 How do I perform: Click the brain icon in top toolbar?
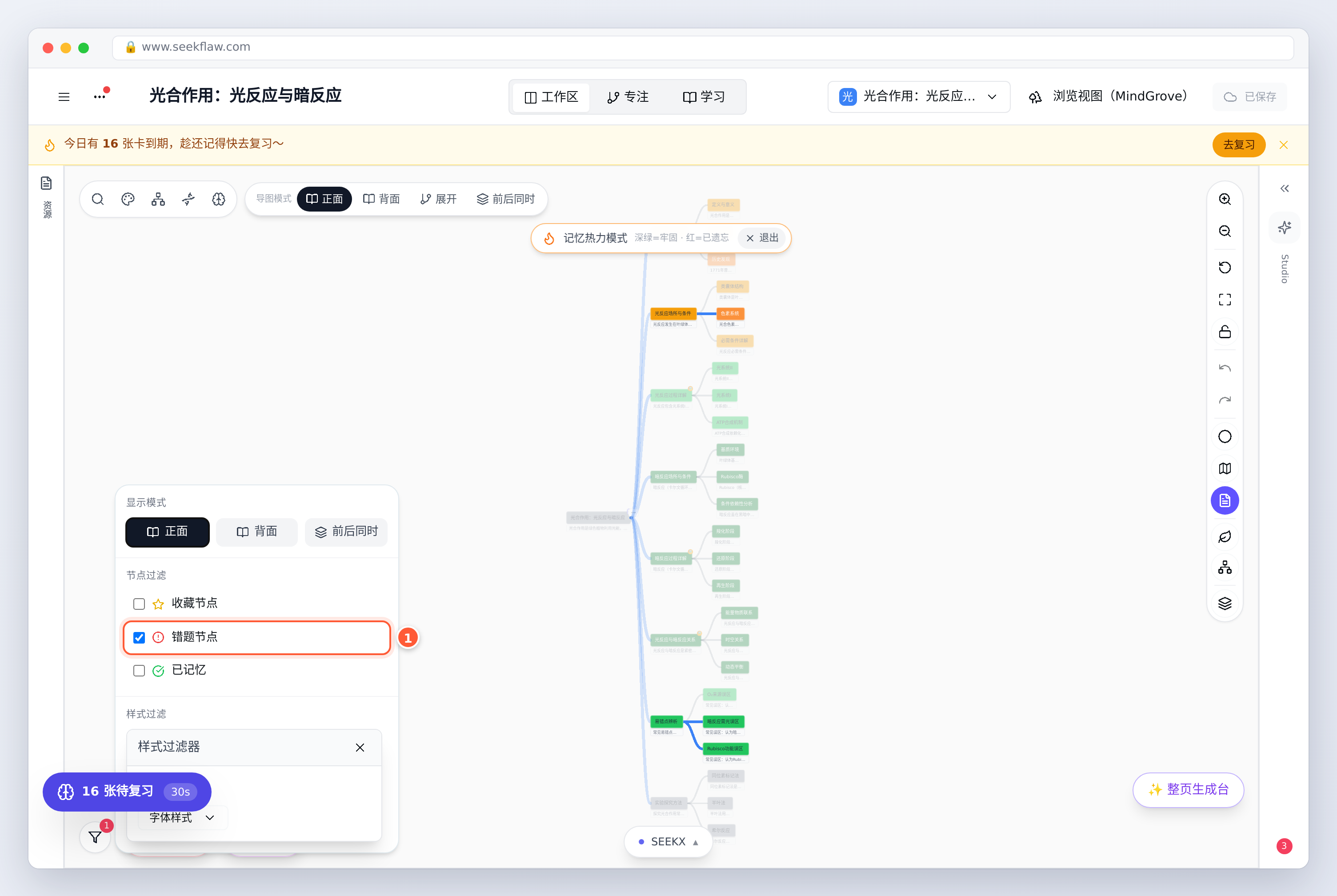coord(219,199)
